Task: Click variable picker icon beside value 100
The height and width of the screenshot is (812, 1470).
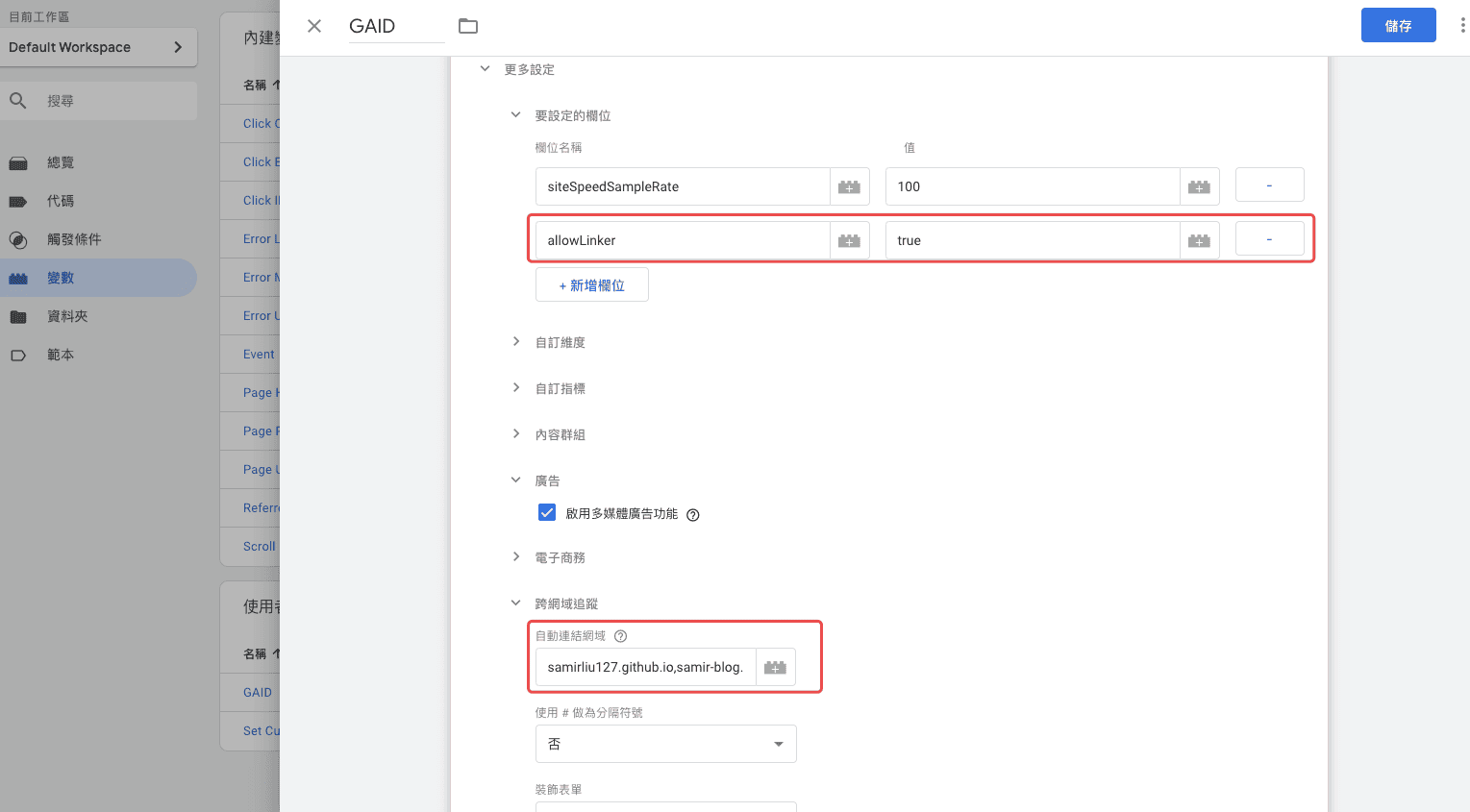Action: tap(1199, 186)
